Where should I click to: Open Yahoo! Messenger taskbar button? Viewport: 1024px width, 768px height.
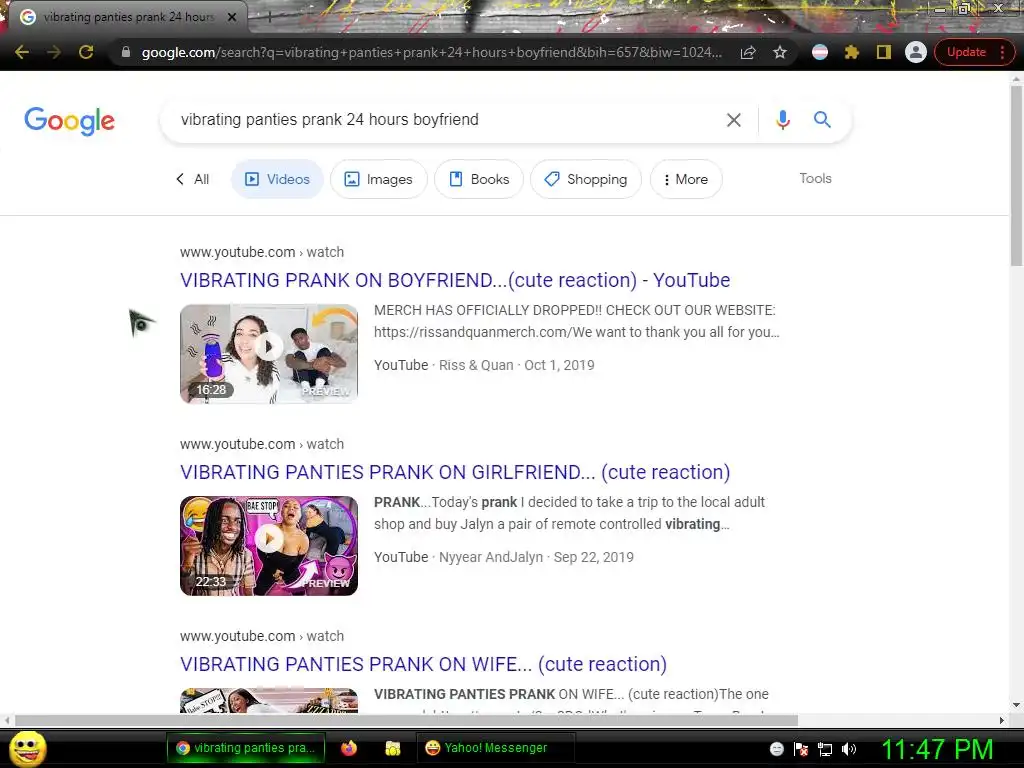(x=495, y=748)
